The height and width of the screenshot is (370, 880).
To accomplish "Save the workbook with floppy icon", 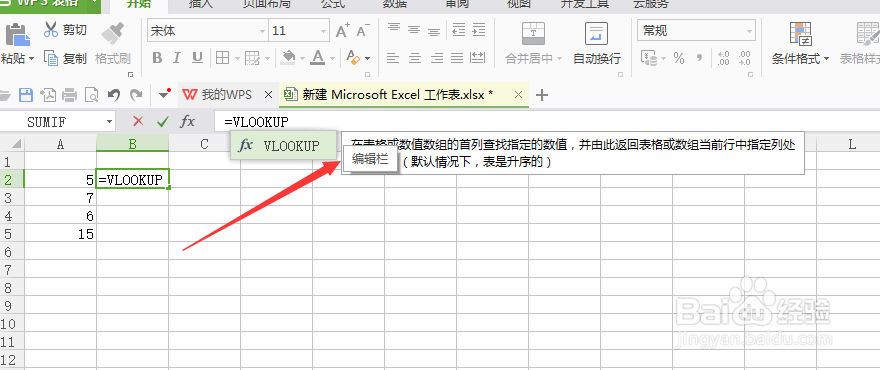I will point(26,95).
